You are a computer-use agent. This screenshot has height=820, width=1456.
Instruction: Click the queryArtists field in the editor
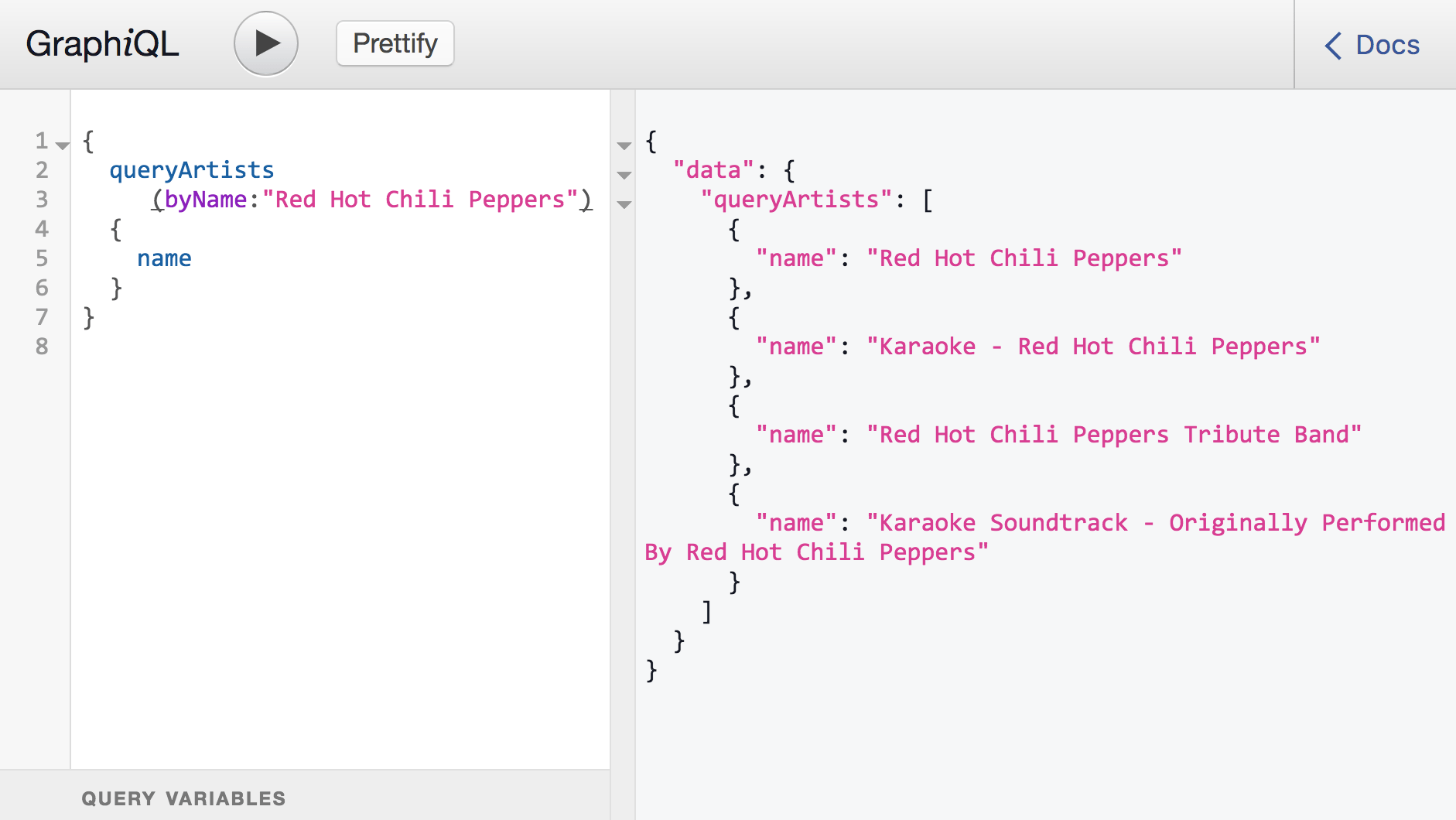(x=192, y=170)
